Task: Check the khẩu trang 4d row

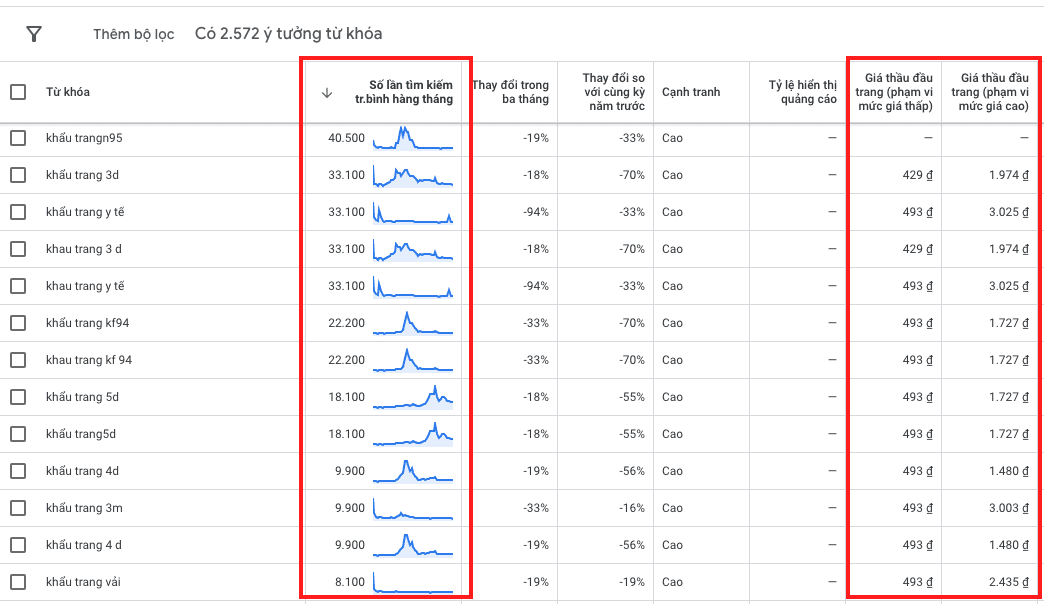Action: point(18,471)
